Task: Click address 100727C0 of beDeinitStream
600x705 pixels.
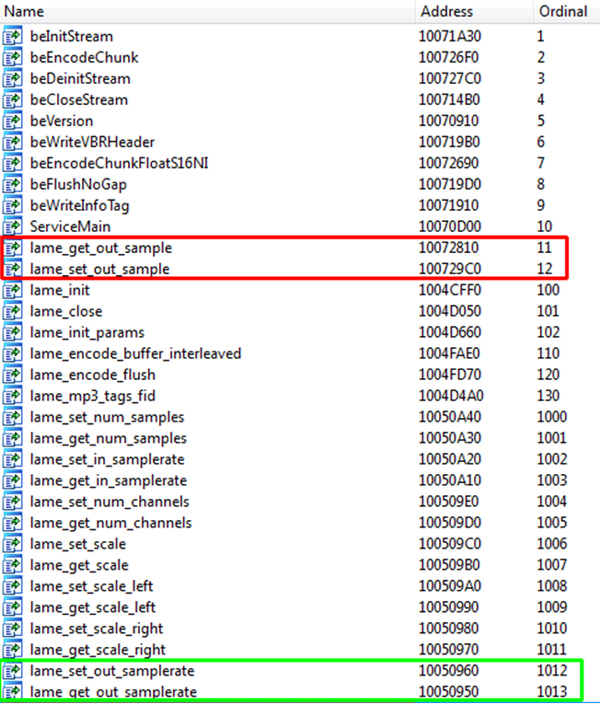Action: tap(450, 79)
